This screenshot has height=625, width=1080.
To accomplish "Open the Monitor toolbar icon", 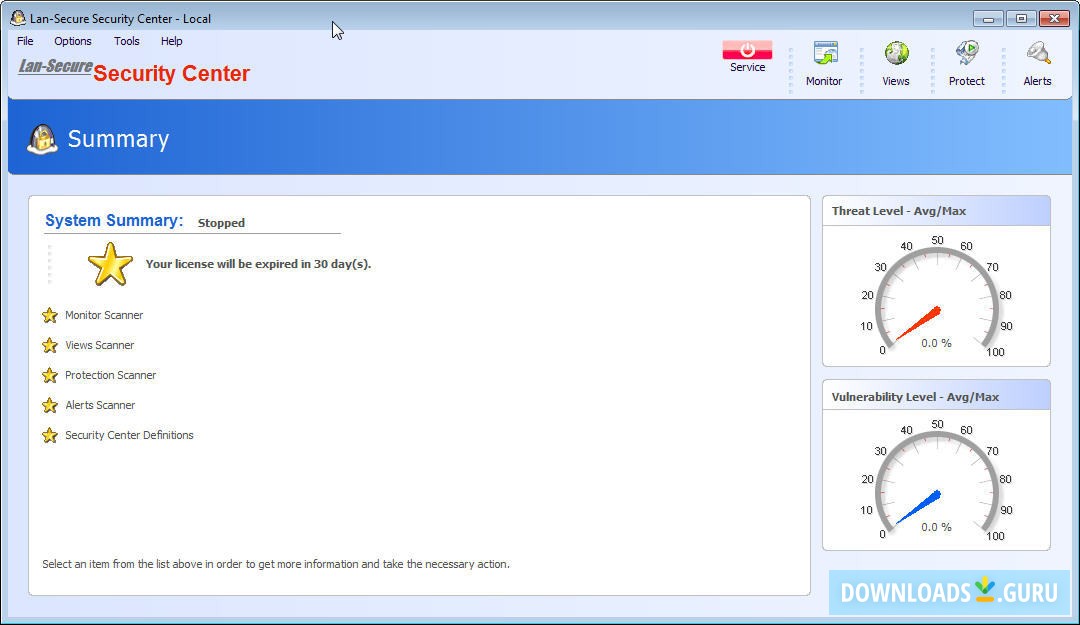I will coord(824,53).
